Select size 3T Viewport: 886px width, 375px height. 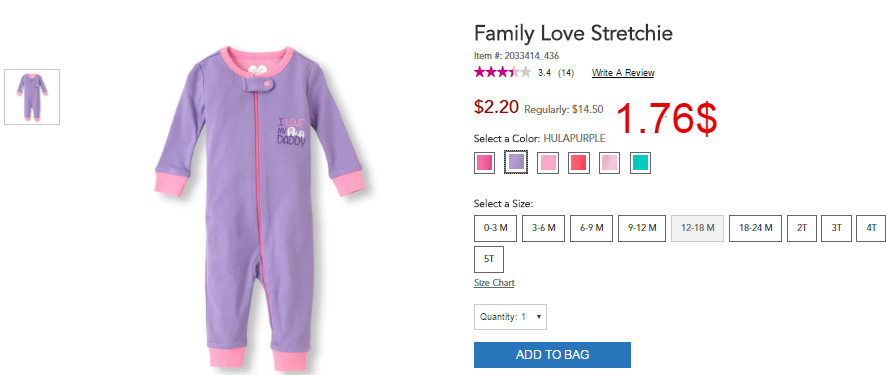tap(836, 228)
